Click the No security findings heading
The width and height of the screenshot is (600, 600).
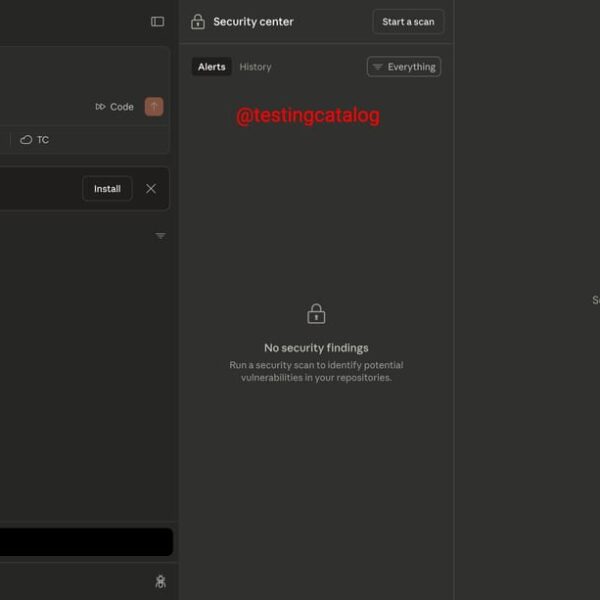coord(316,348)
